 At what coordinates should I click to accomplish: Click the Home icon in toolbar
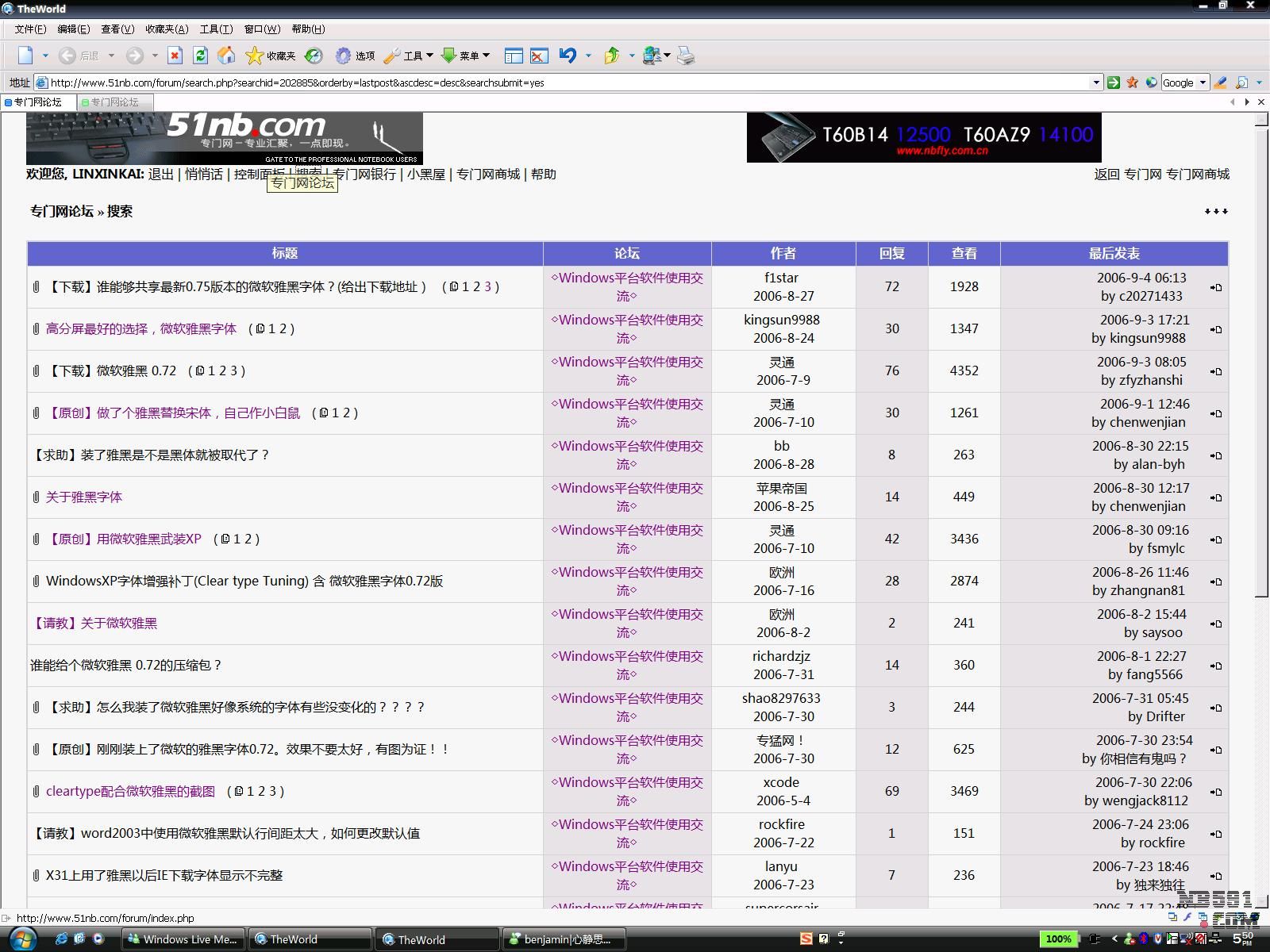click(226, 56)
